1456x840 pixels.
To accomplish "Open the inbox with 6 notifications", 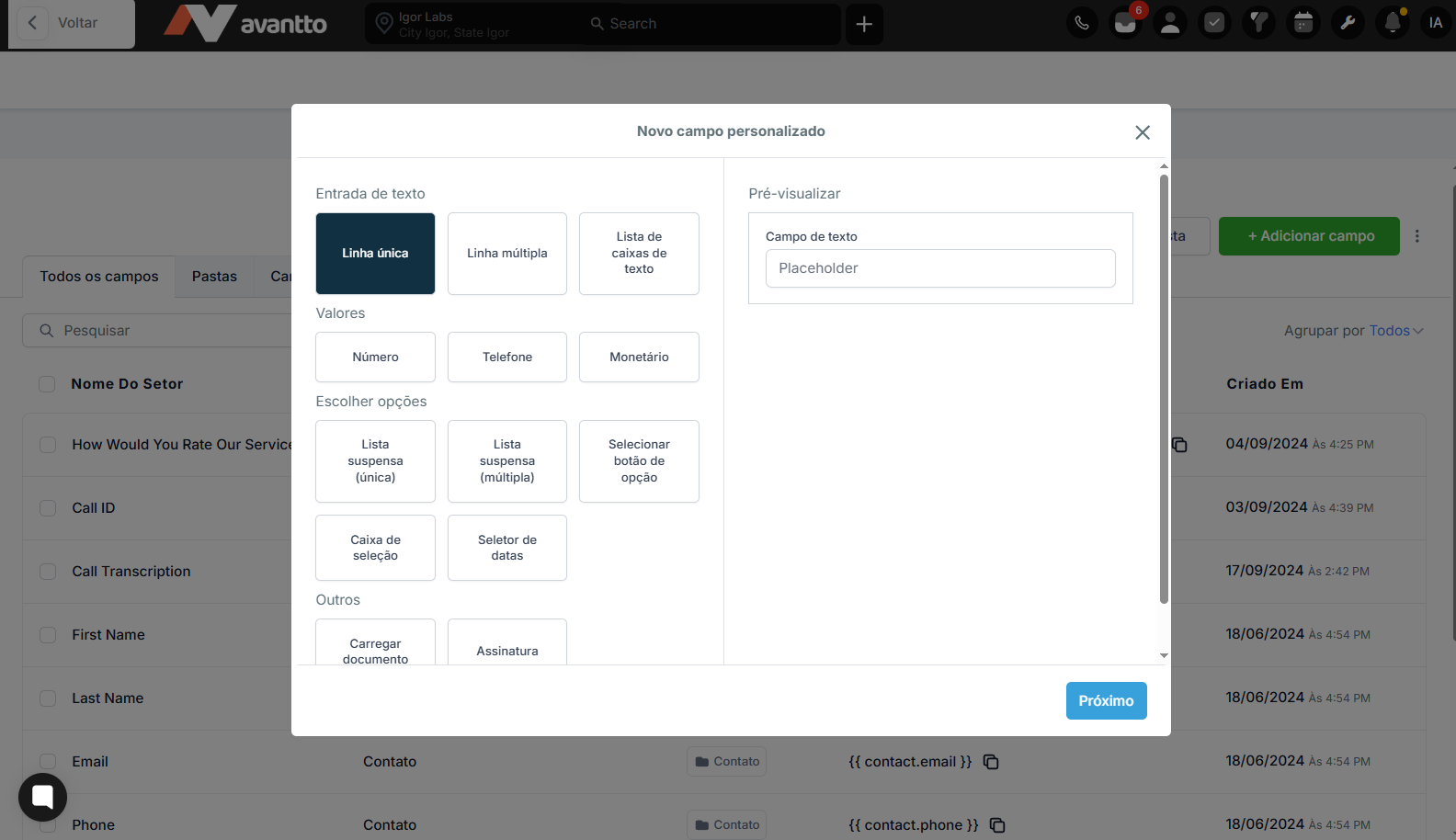I will click(1125, 23).
